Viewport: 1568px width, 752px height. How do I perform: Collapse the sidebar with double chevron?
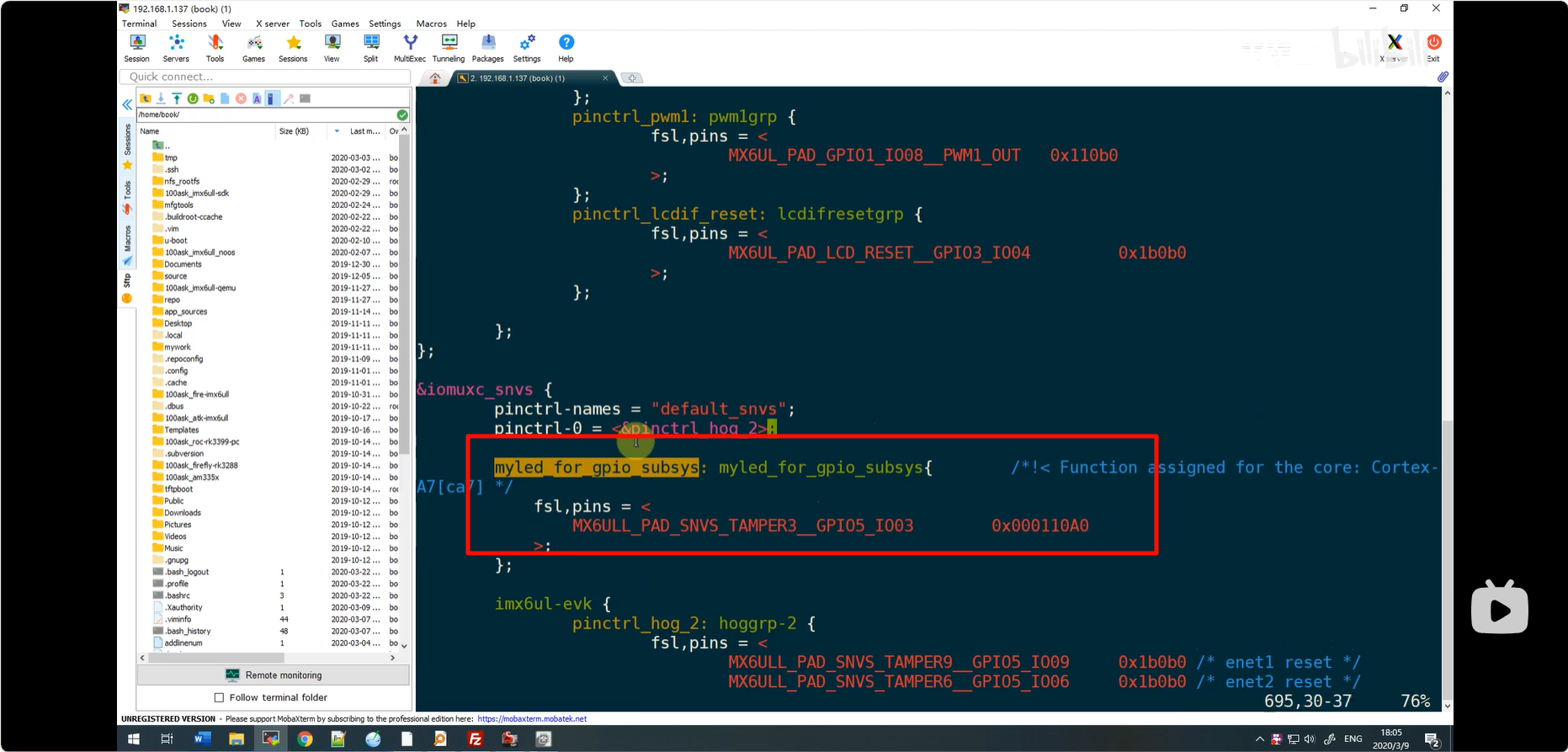pyautogui.click(x=127, y=105)
